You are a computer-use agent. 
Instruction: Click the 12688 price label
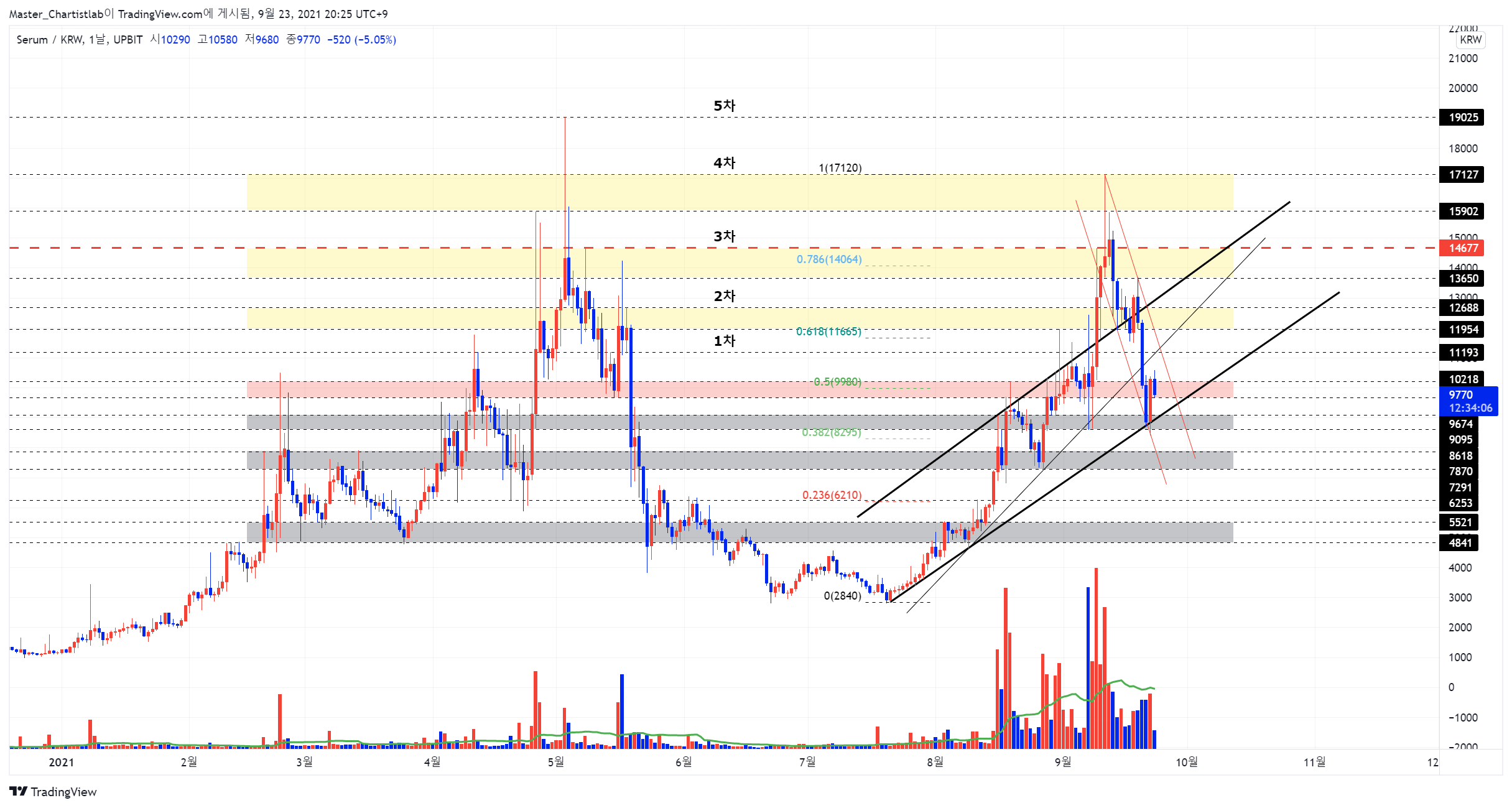(x=1462, y=308)
